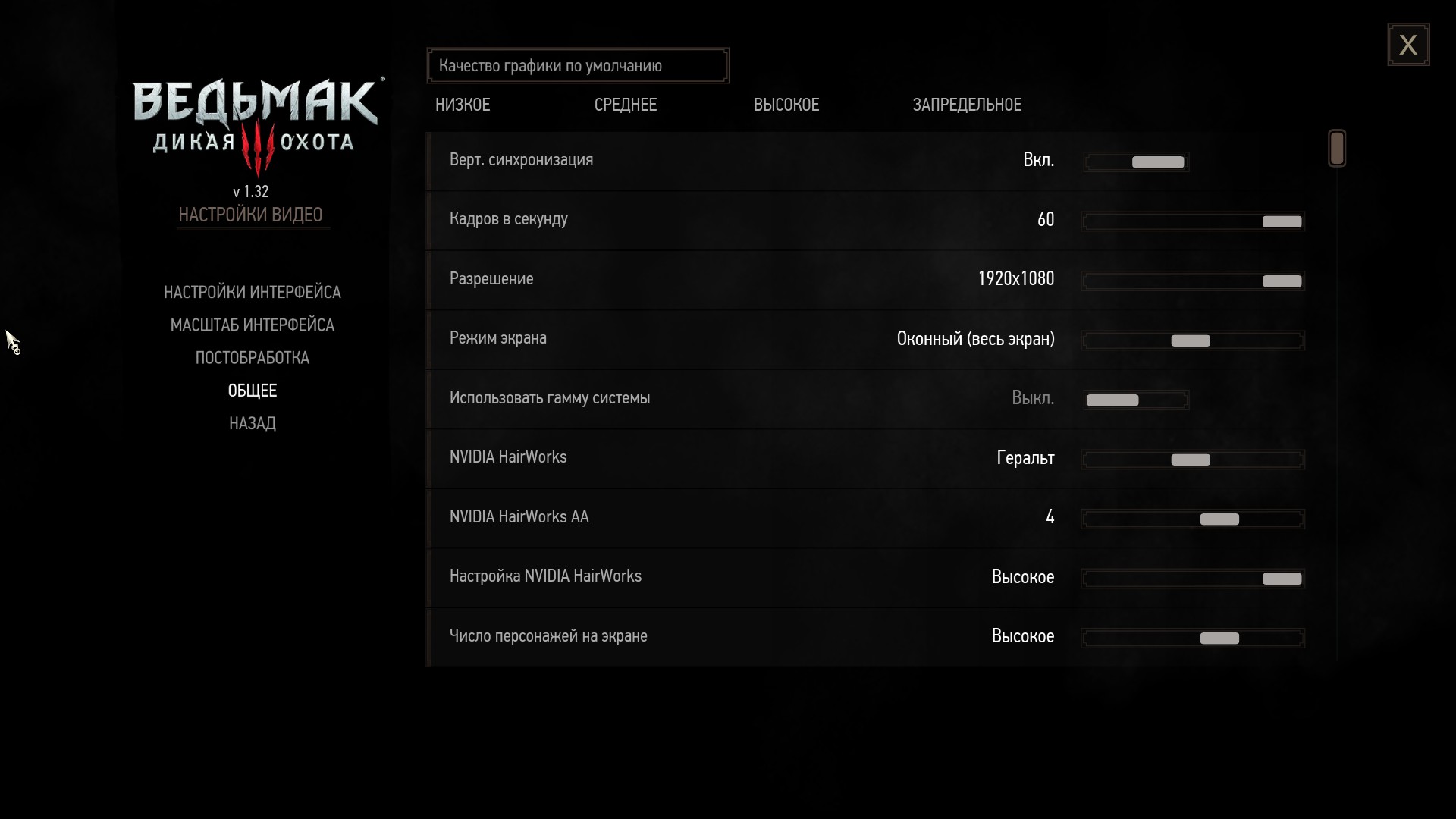Click the Режим экрана row label
This screenshot has height=819, width=1456.
point(497,338)
